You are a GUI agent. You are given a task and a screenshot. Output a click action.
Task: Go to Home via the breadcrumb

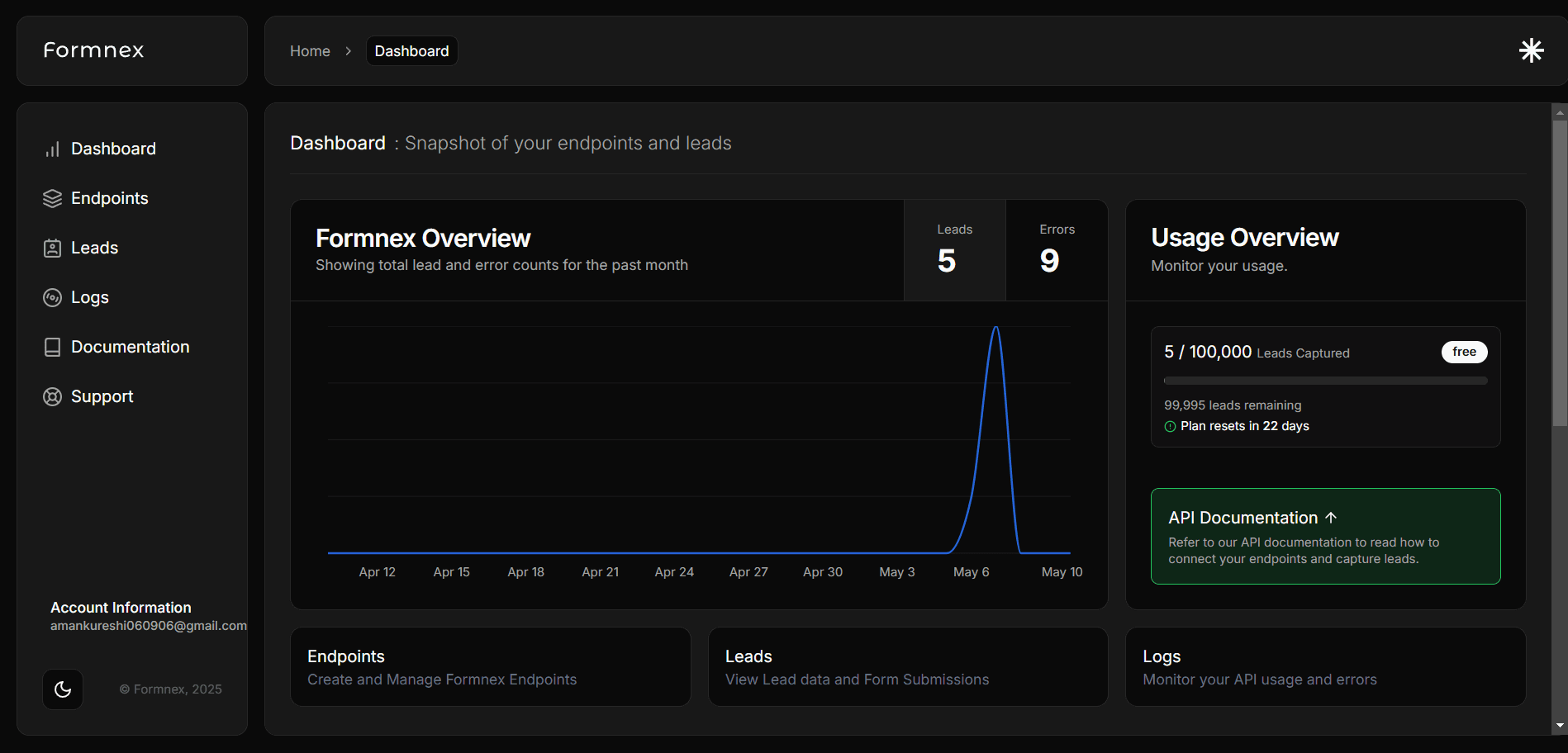coord(310,50)
